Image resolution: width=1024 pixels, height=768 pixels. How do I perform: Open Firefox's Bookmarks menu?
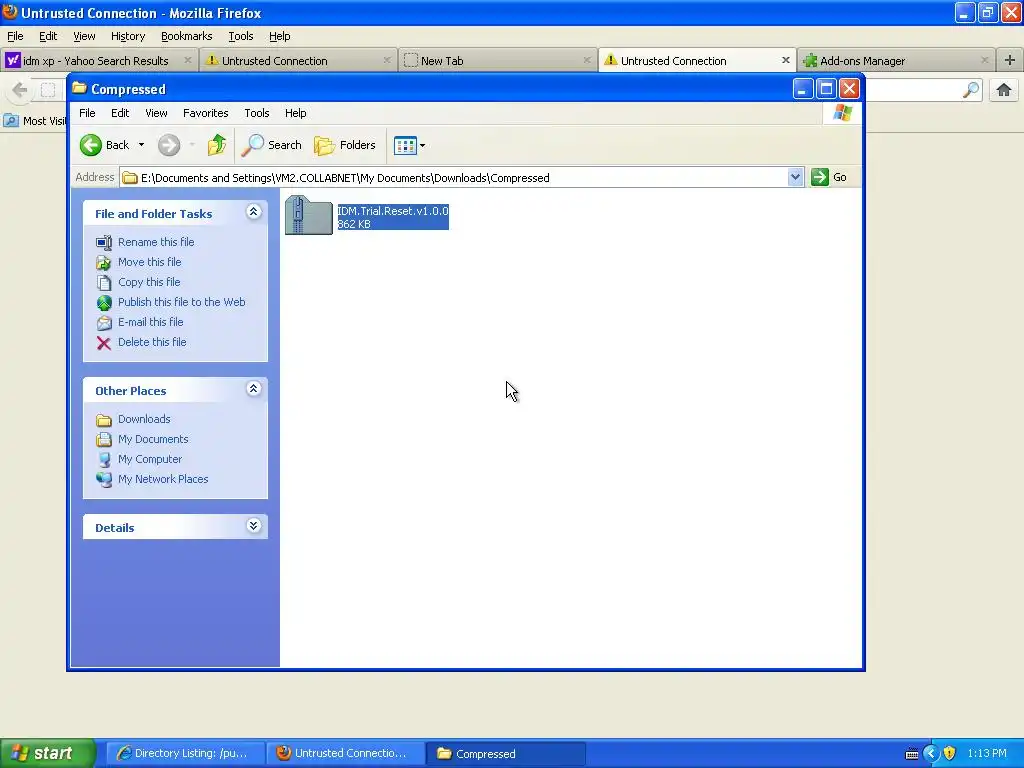(187, 36)
